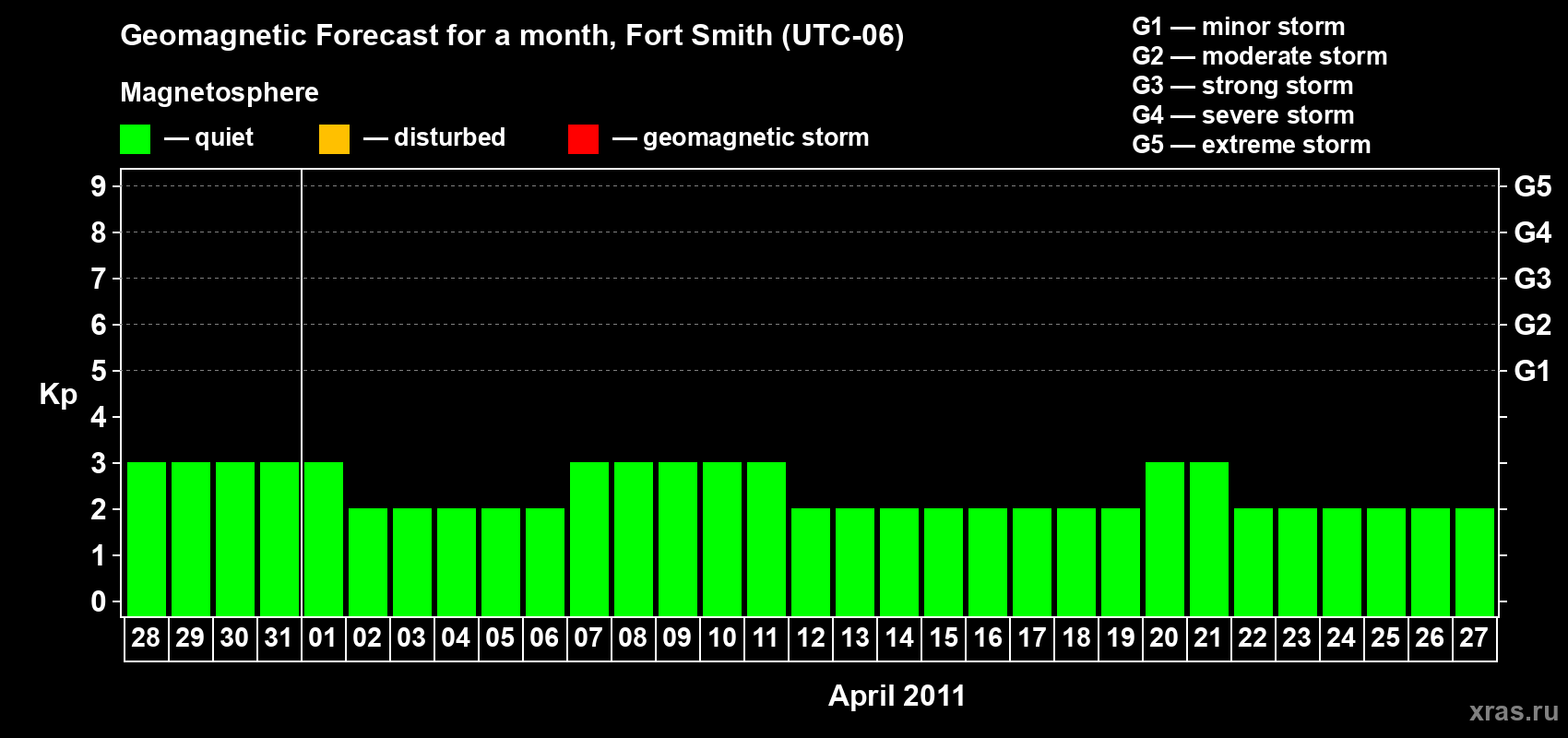Screen dimensions: 1568x738
Task: Click the green bar for day 31
Action: pyautogui.click(x=279, y=539)
